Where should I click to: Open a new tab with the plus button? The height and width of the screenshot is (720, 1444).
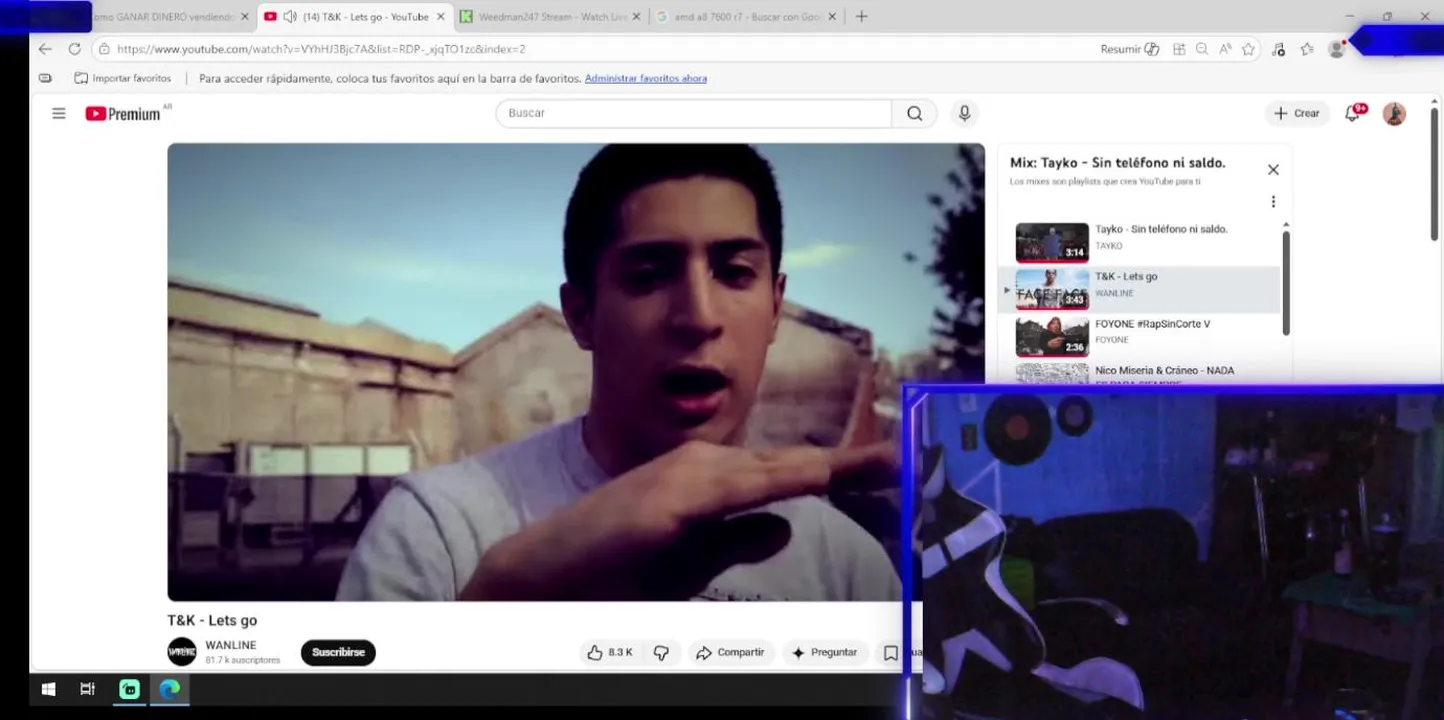(x=861, y=17)
